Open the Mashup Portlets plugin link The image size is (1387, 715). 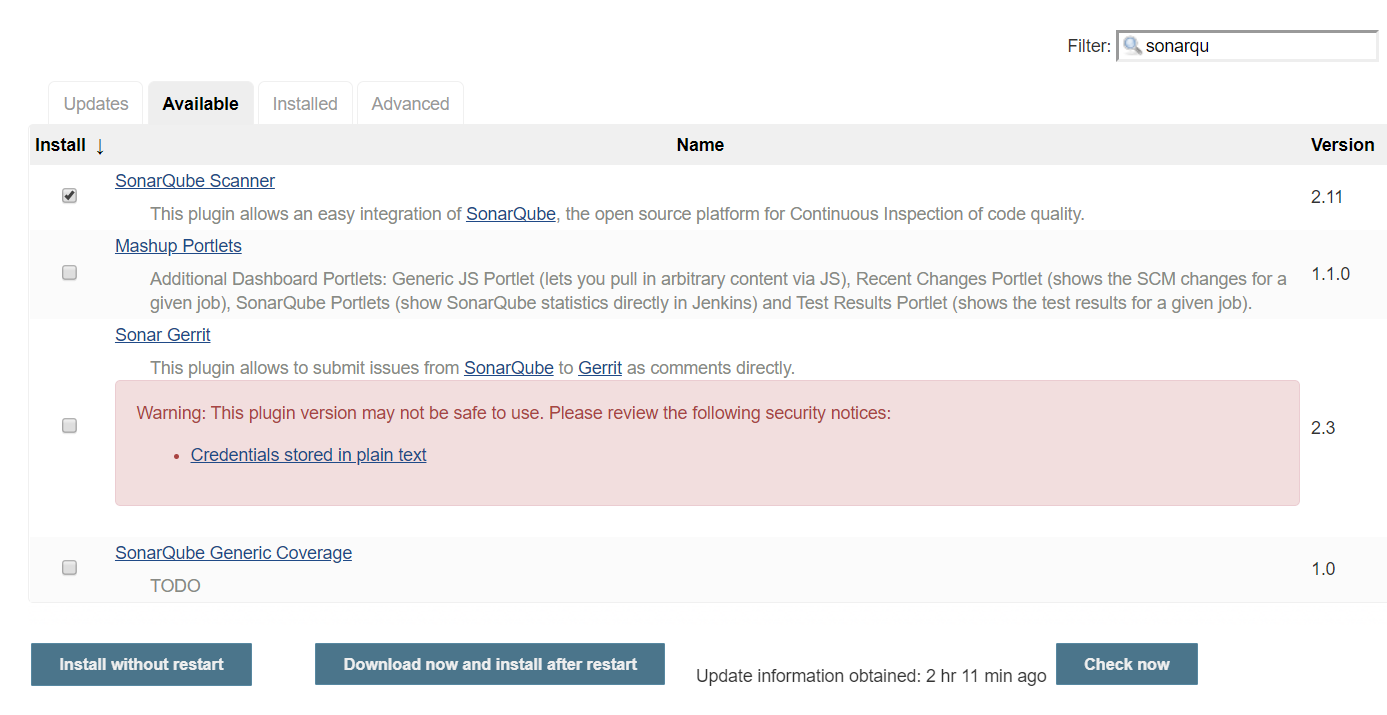[178, 246]
